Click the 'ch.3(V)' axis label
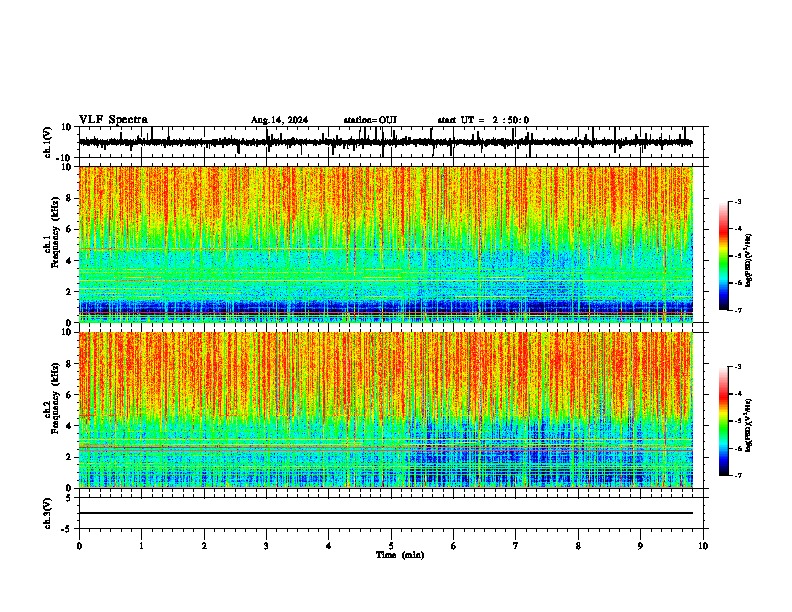 (x=48, y=513)
